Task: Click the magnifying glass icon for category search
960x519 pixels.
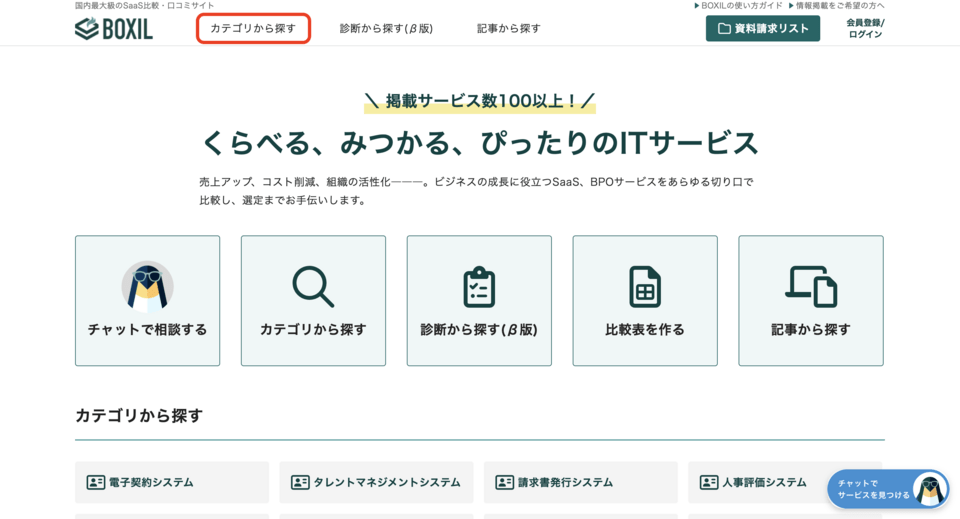Action: [313, 287]
